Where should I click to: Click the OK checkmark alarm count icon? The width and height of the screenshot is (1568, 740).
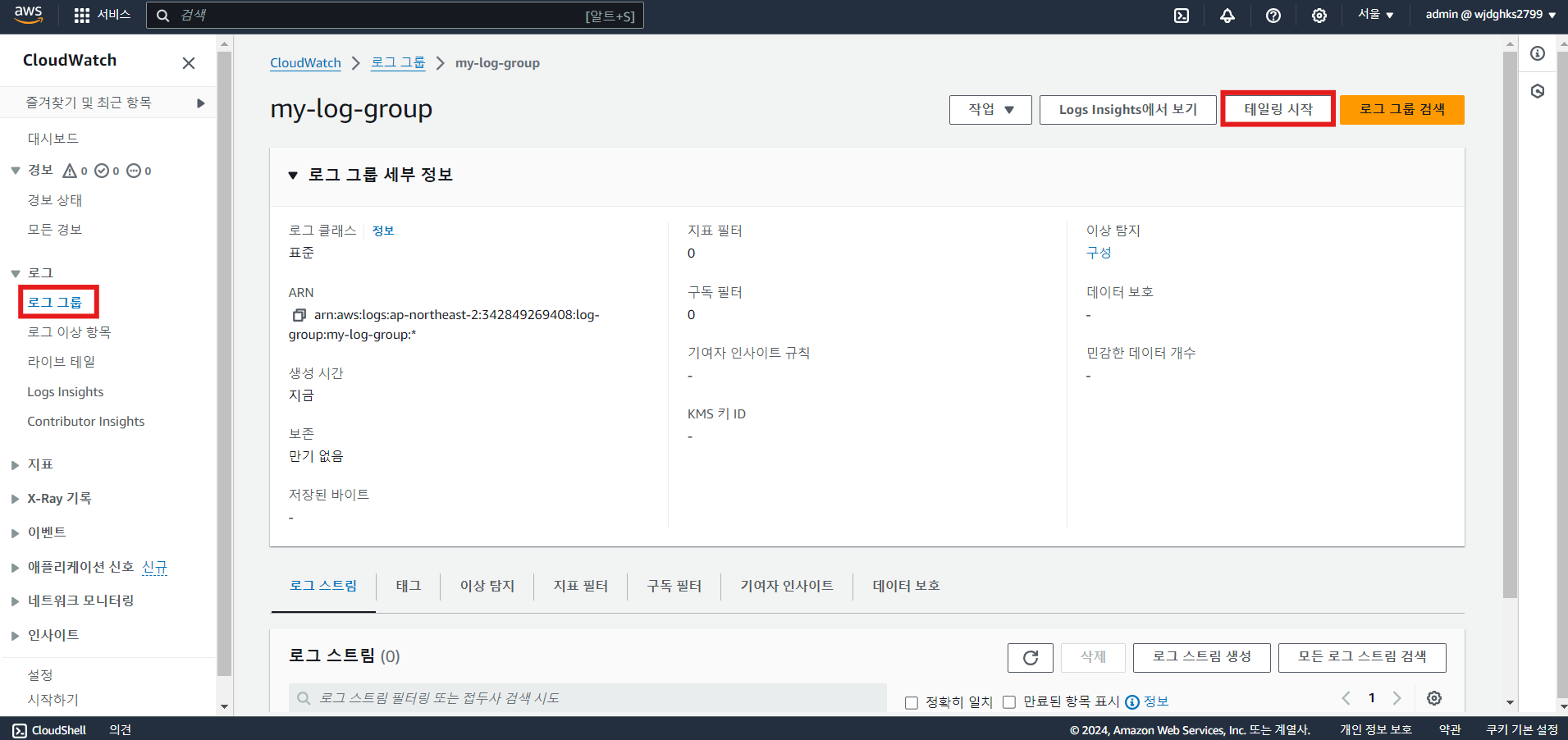102,171
